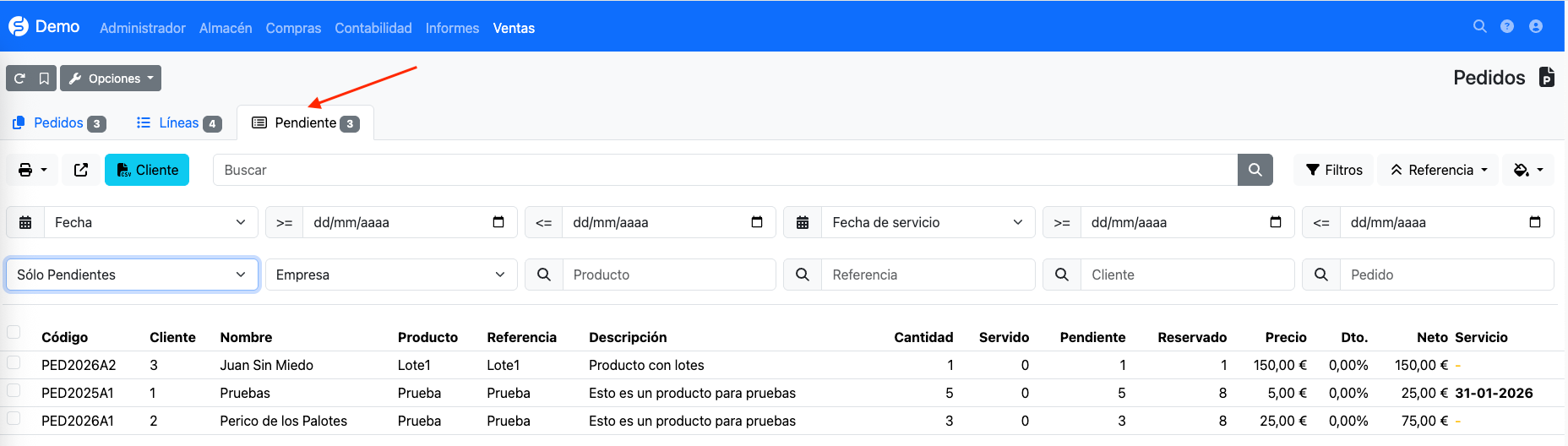The width and height of the screenshot is (1568, 446).
Task: Expand the Sólo Pendientes dropdown
Action: 132,275
